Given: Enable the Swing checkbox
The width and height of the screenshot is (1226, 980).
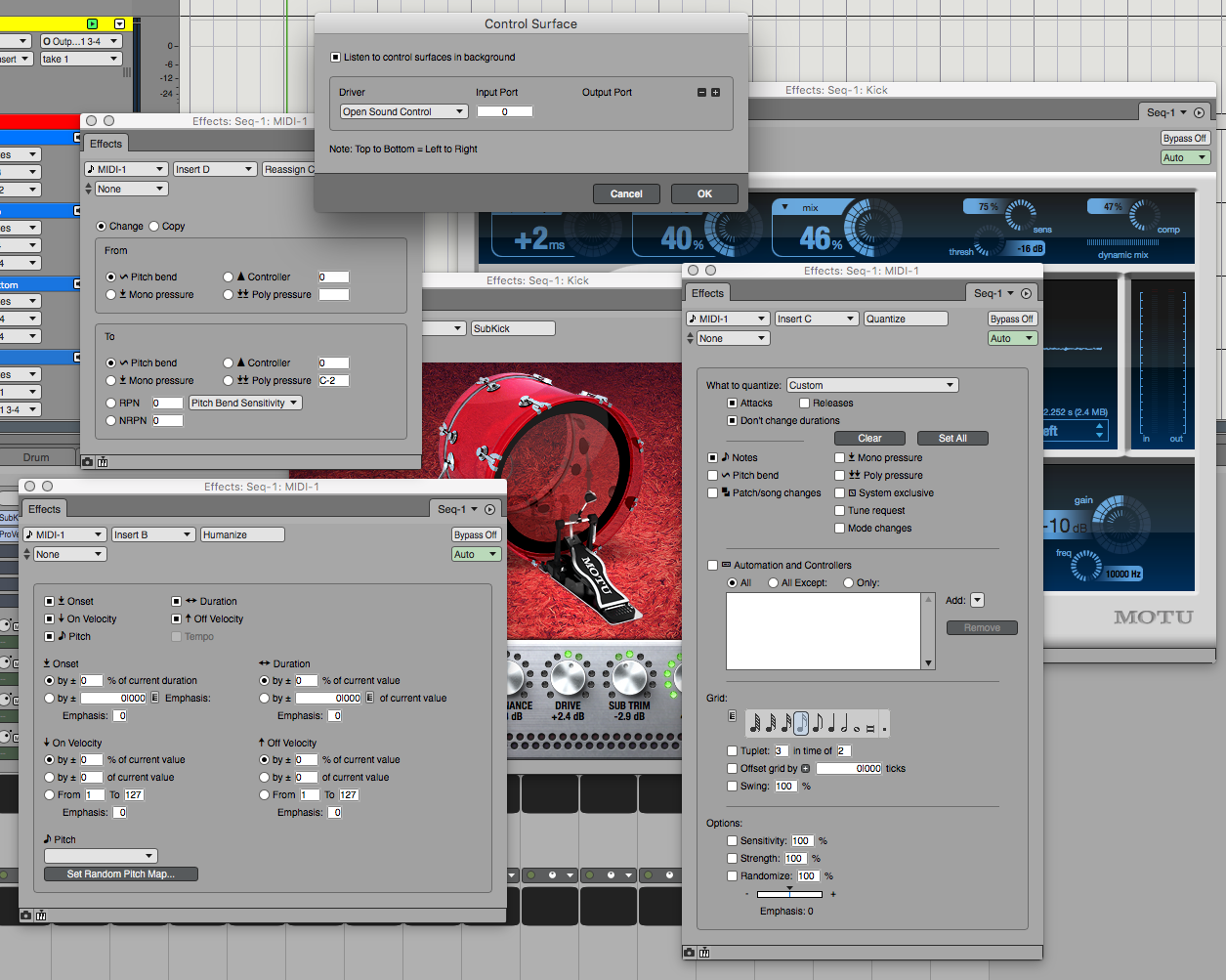Looking at the screenshot, I should click(x=733, y=787).
